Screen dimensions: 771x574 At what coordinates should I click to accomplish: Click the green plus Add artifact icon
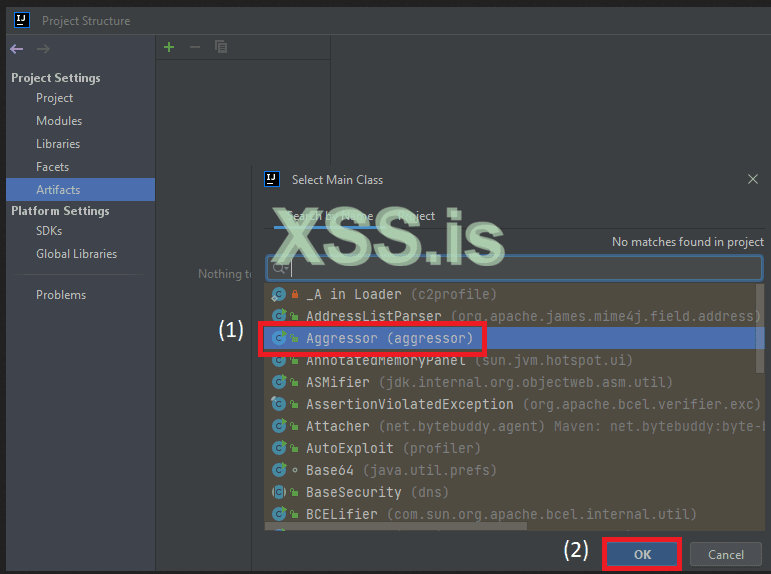click(x=169, y=47)
